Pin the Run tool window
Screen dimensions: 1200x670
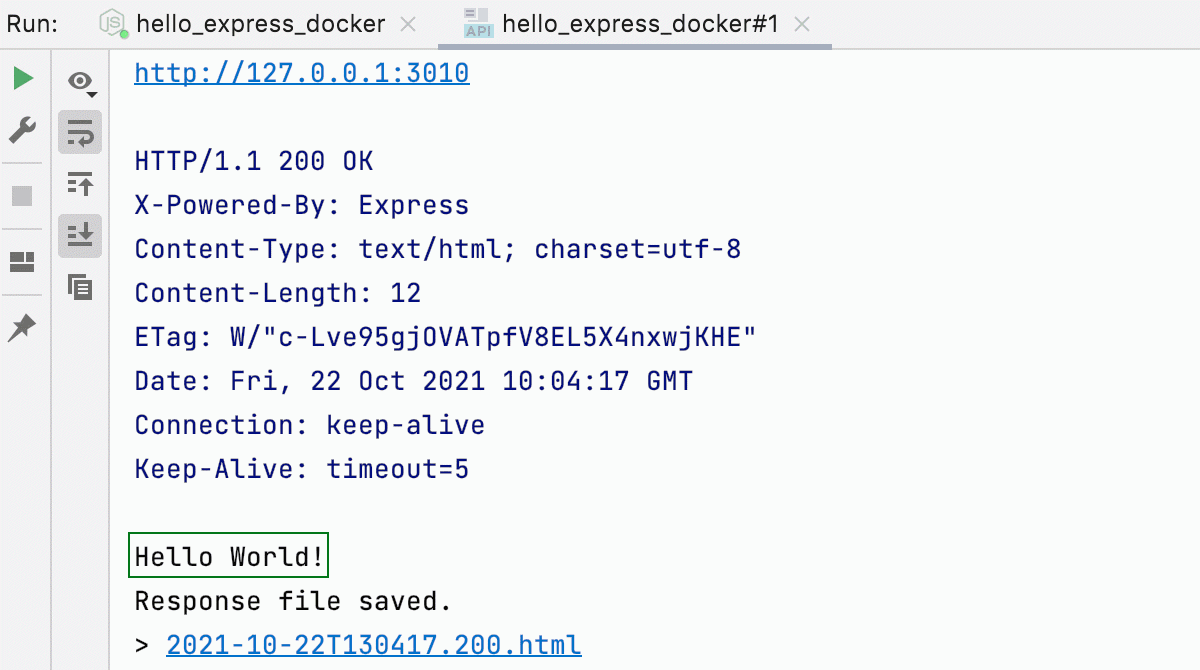[x=22, y=326]
